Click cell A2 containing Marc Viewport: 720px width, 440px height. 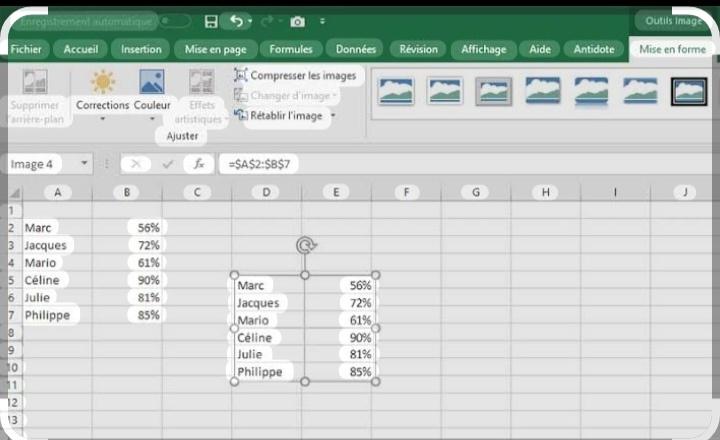pyautogui.click(x=57, y=228)
